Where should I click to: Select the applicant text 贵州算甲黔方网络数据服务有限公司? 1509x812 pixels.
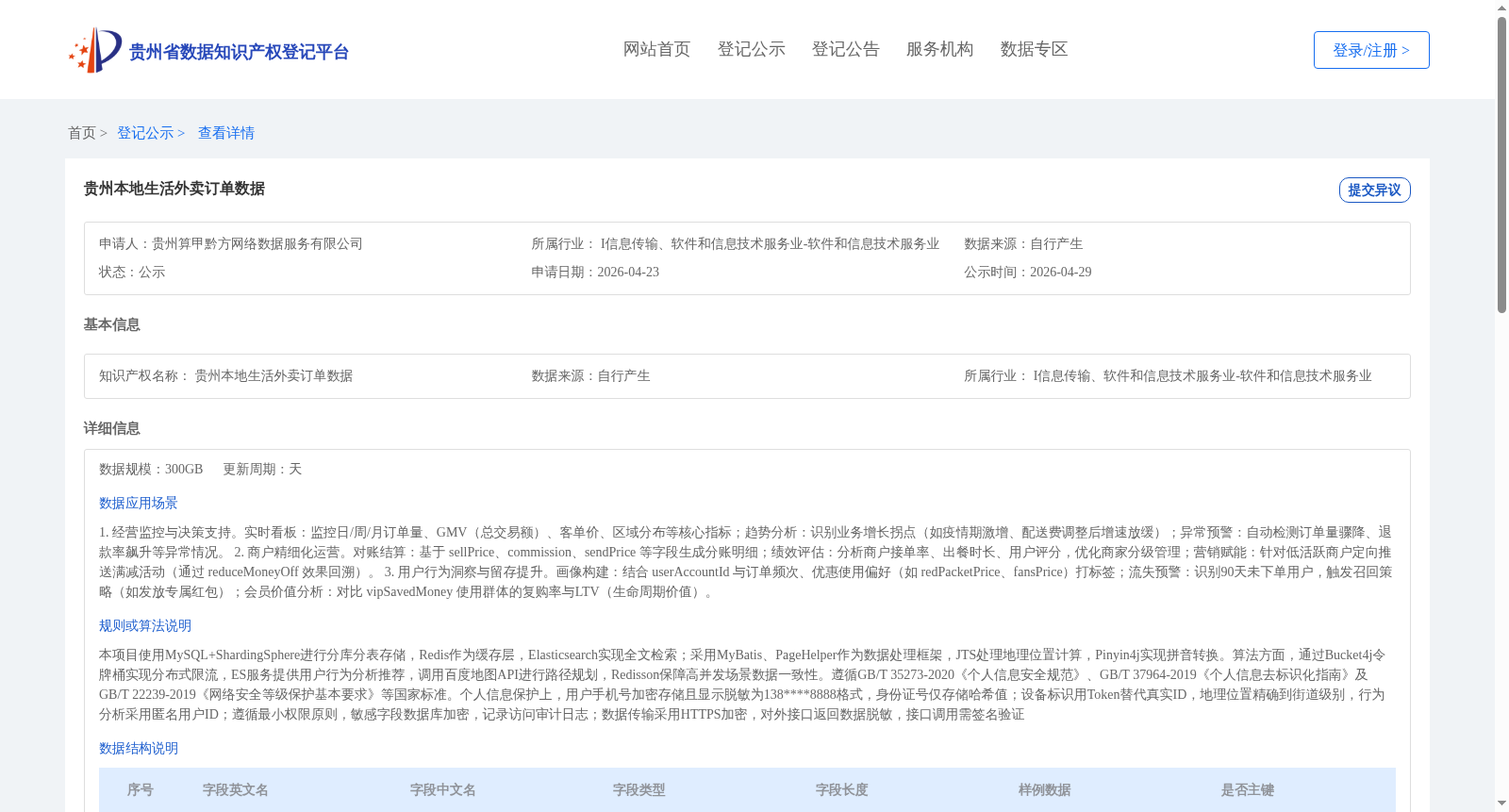tap(257, 243)
